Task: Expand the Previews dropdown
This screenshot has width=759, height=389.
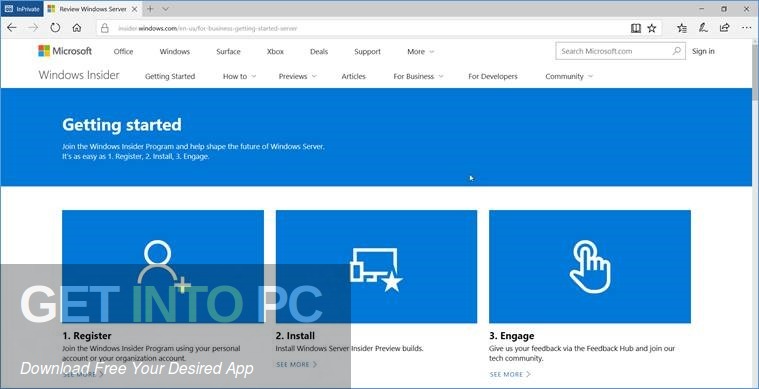Action: 298,76
